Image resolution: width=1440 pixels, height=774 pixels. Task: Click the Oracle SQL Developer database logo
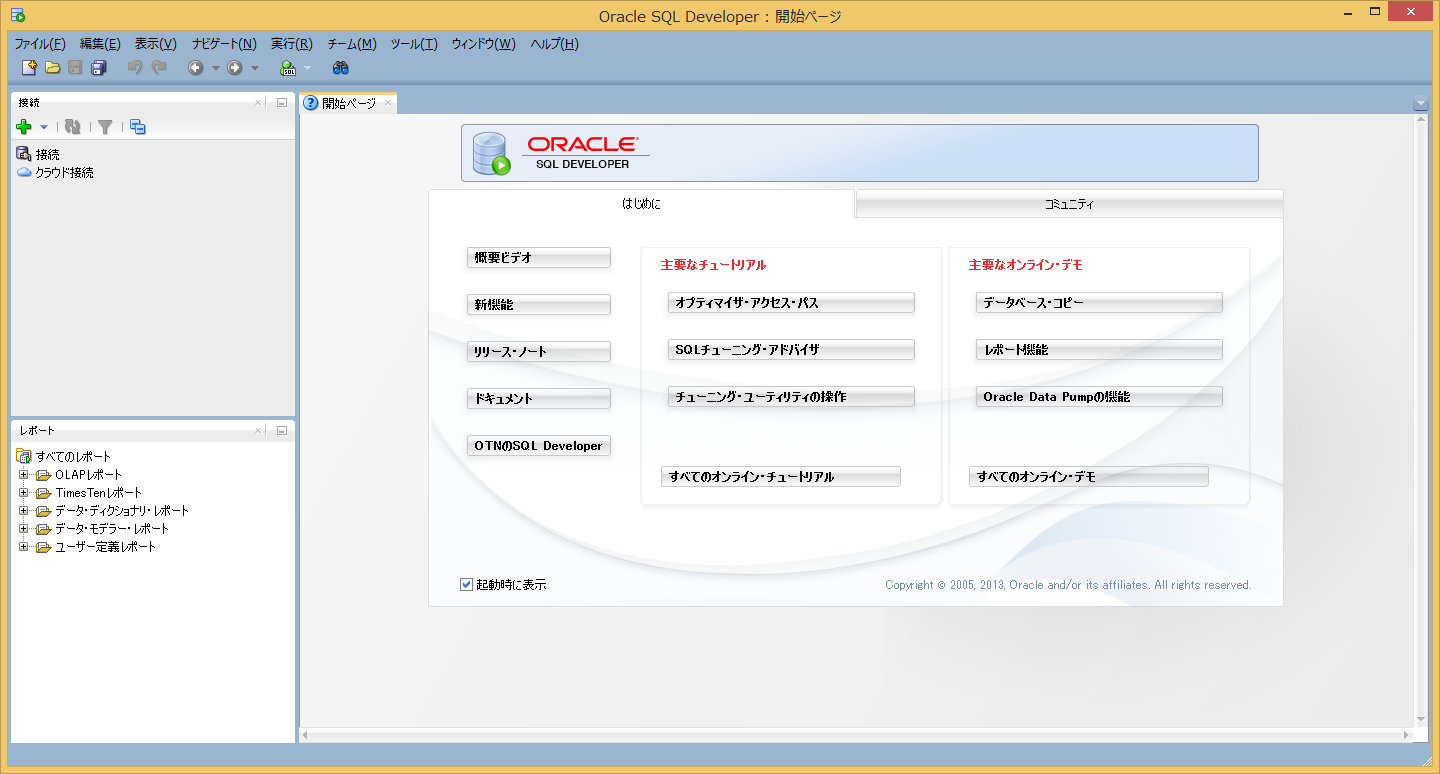(491, 153)
